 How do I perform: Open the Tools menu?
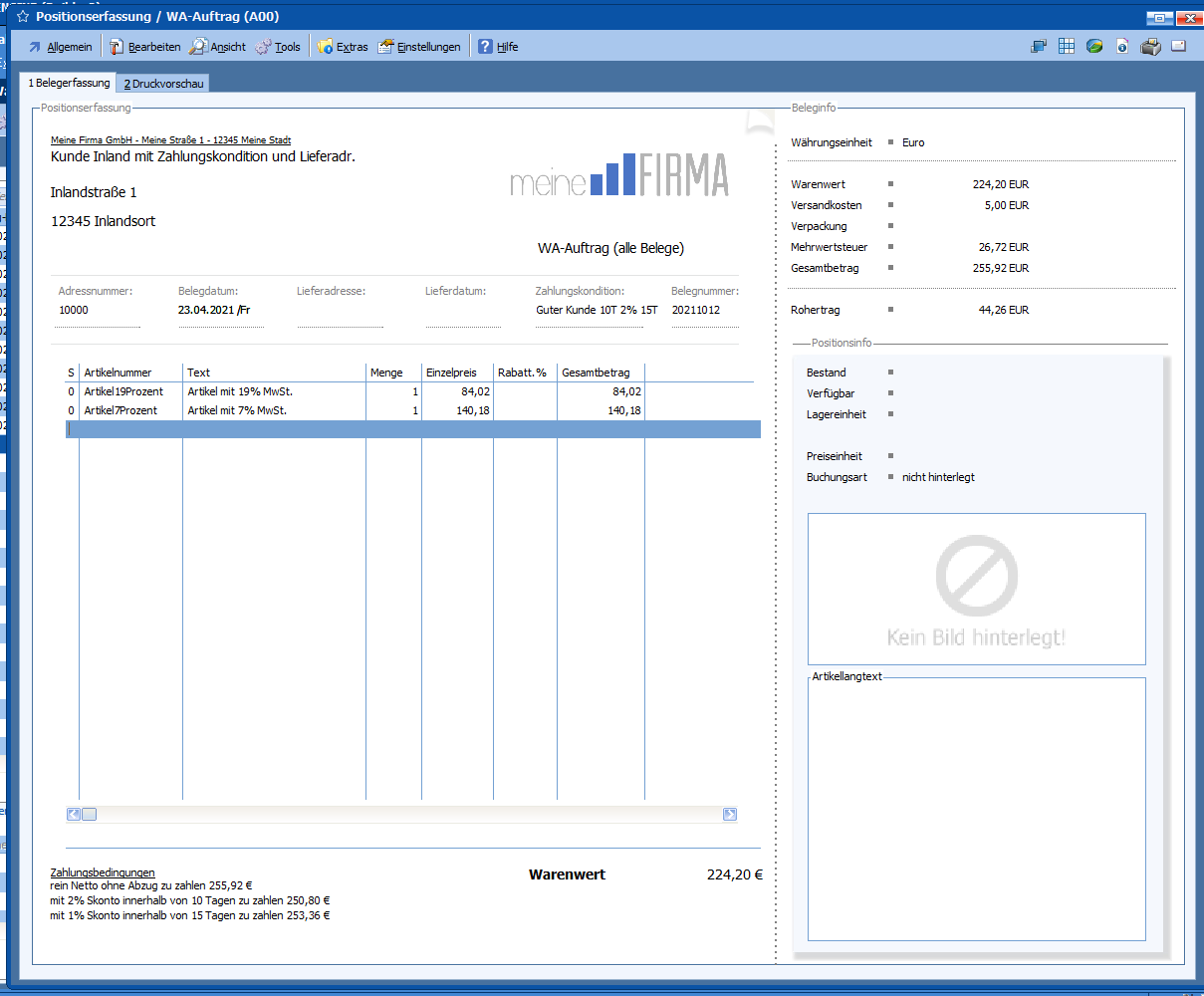pos(278,47)
